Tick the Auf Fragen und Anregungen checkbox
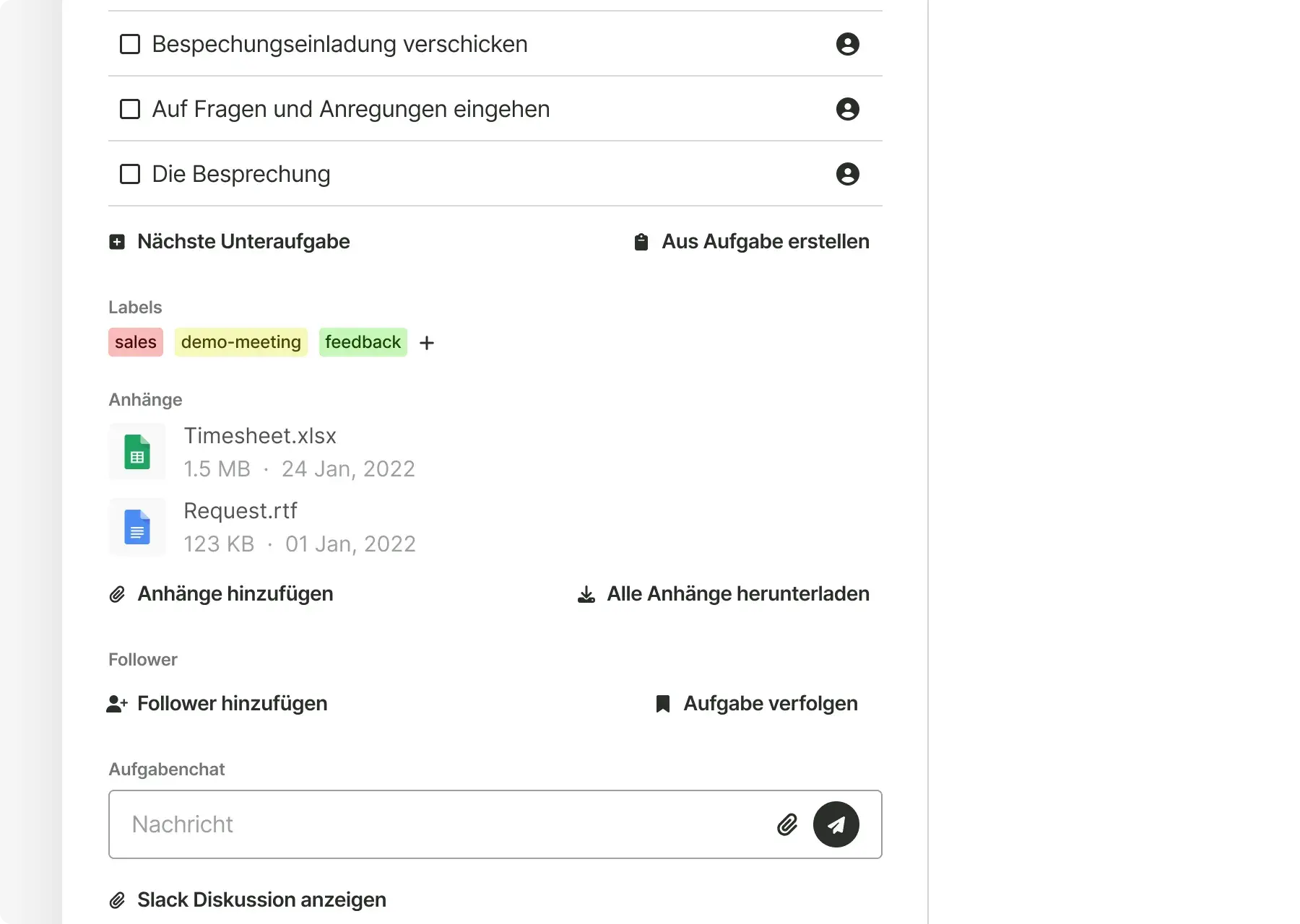1300x924 pixels. pyautogui.click(x=130, y=109)
